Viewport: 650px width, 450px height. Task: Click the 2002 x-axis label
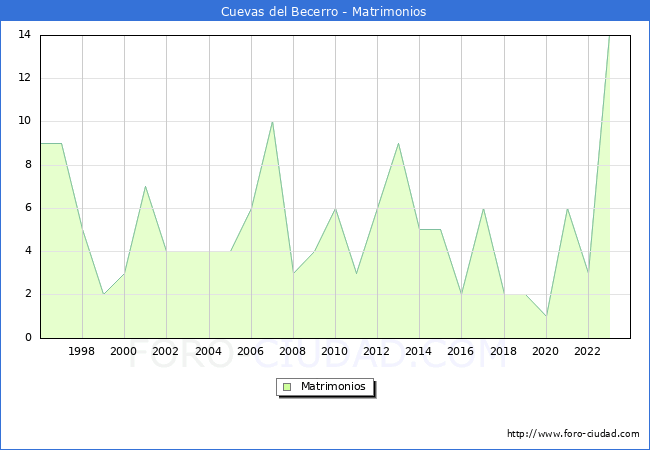[165, 351]
